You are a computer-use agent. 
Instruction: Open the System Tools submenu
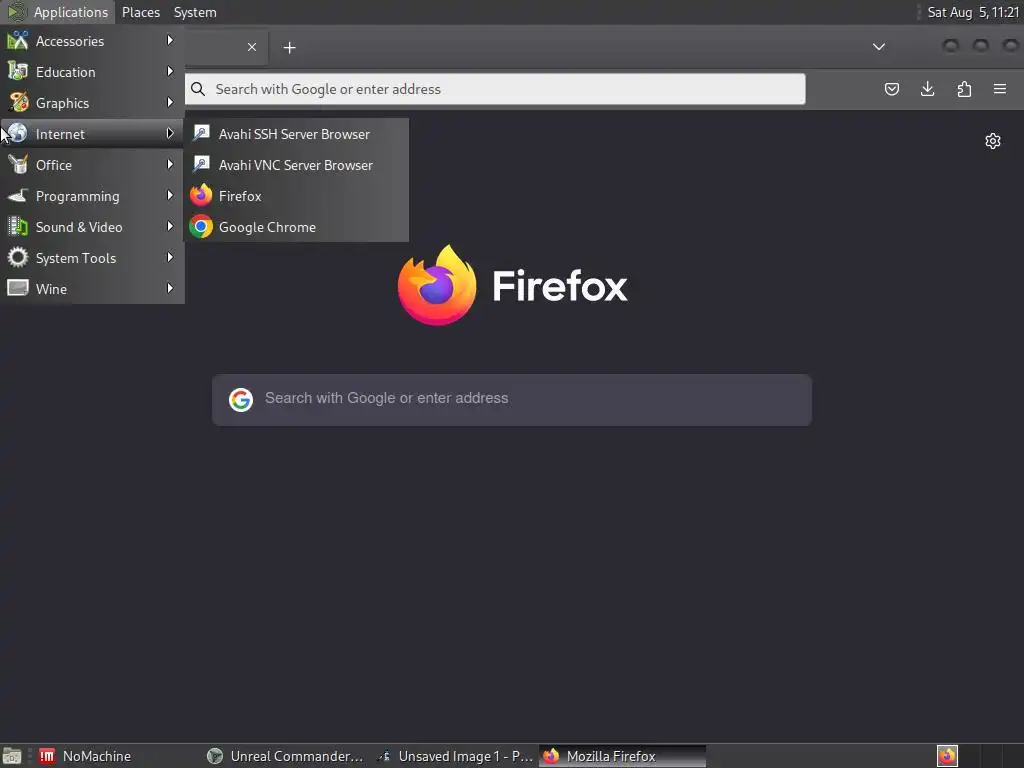coord(92,258)
